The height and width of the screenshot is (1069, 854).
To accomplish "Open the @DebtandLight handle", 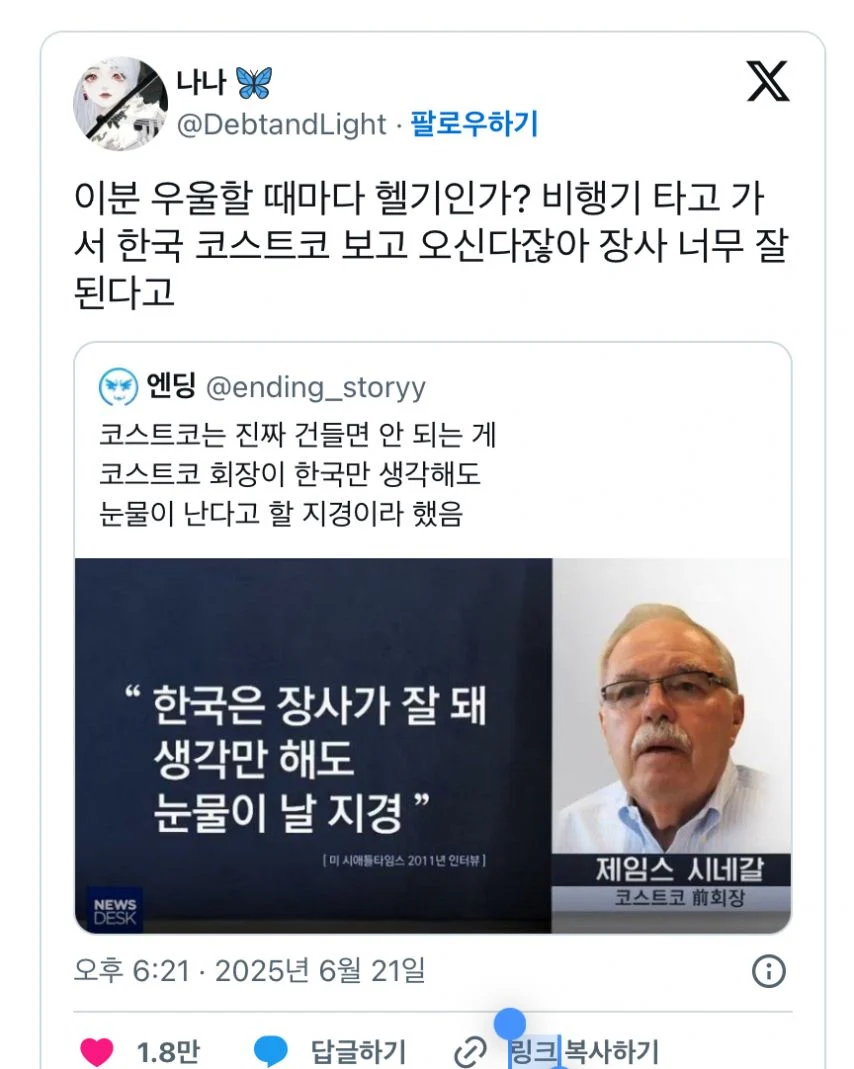I will (281, 125).
